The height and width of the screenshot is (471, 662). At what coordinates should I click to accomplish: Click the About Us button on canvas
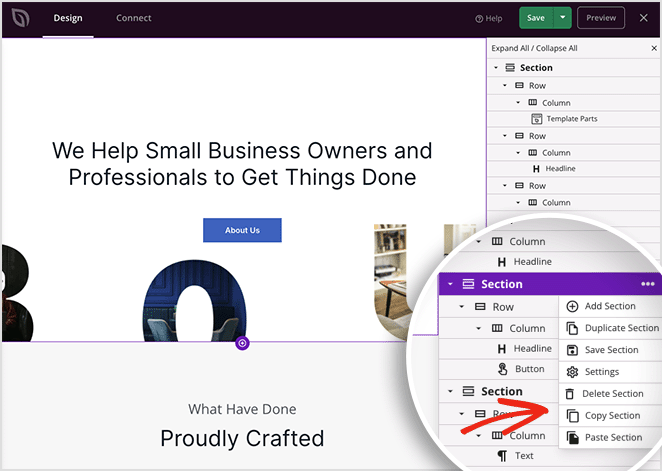click(x=242, y=230)
